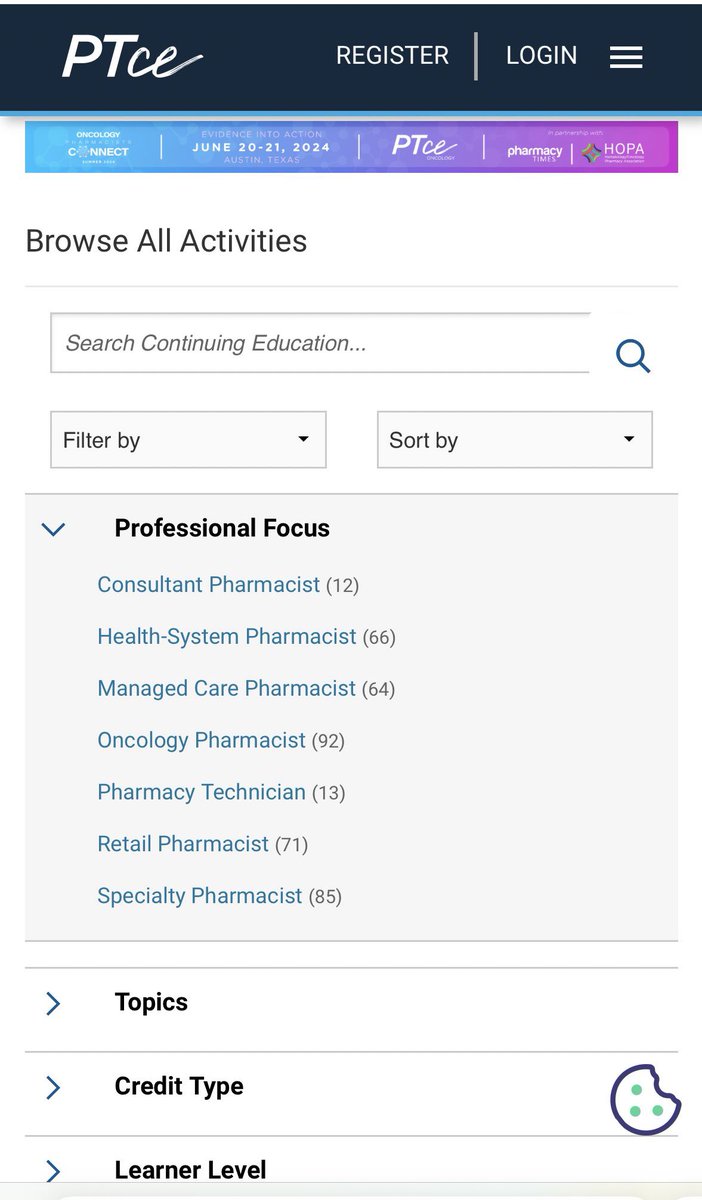Screen dimensions: 702x1200
Task: Open the hamburger menu icon
Action: (626, 57)
